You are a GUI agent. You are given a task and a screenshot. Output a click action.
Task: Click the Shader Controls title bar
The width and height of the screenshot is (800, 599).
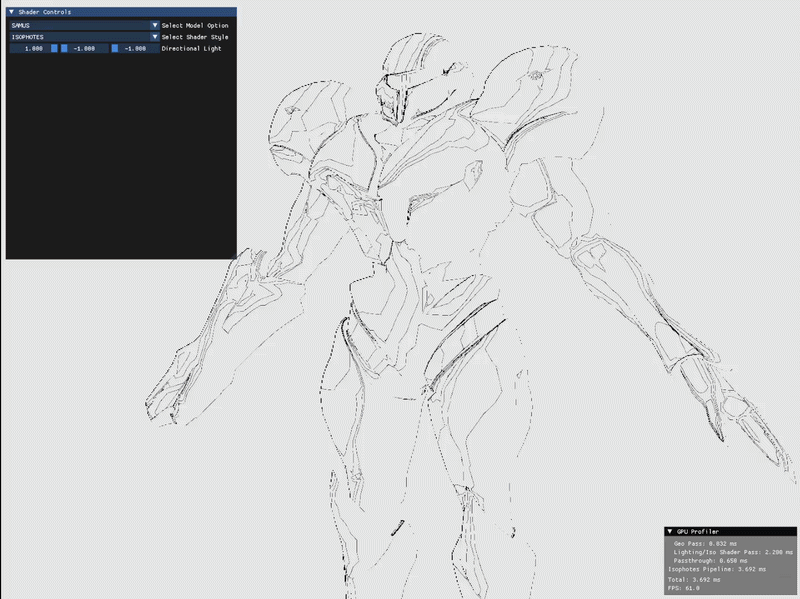(x=121, y=12)
